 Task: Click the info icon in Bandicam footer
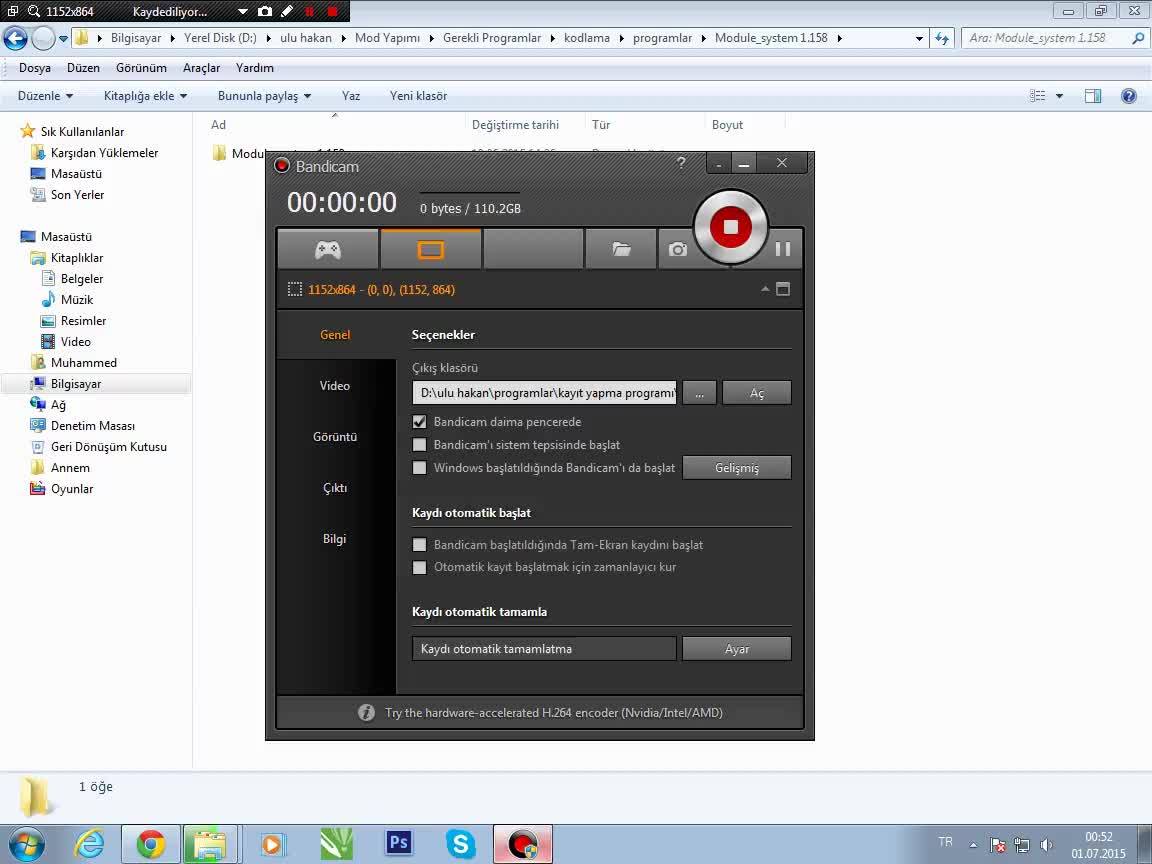[366, 713]
